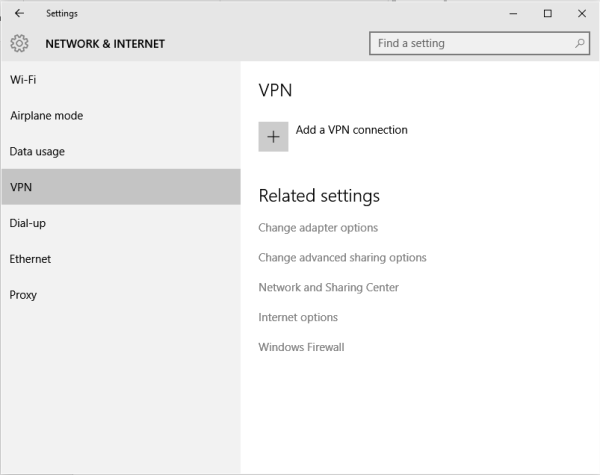Click Change advanced sharing options
600x475 pixels.
pyautogui.click(x=342, y=258)
